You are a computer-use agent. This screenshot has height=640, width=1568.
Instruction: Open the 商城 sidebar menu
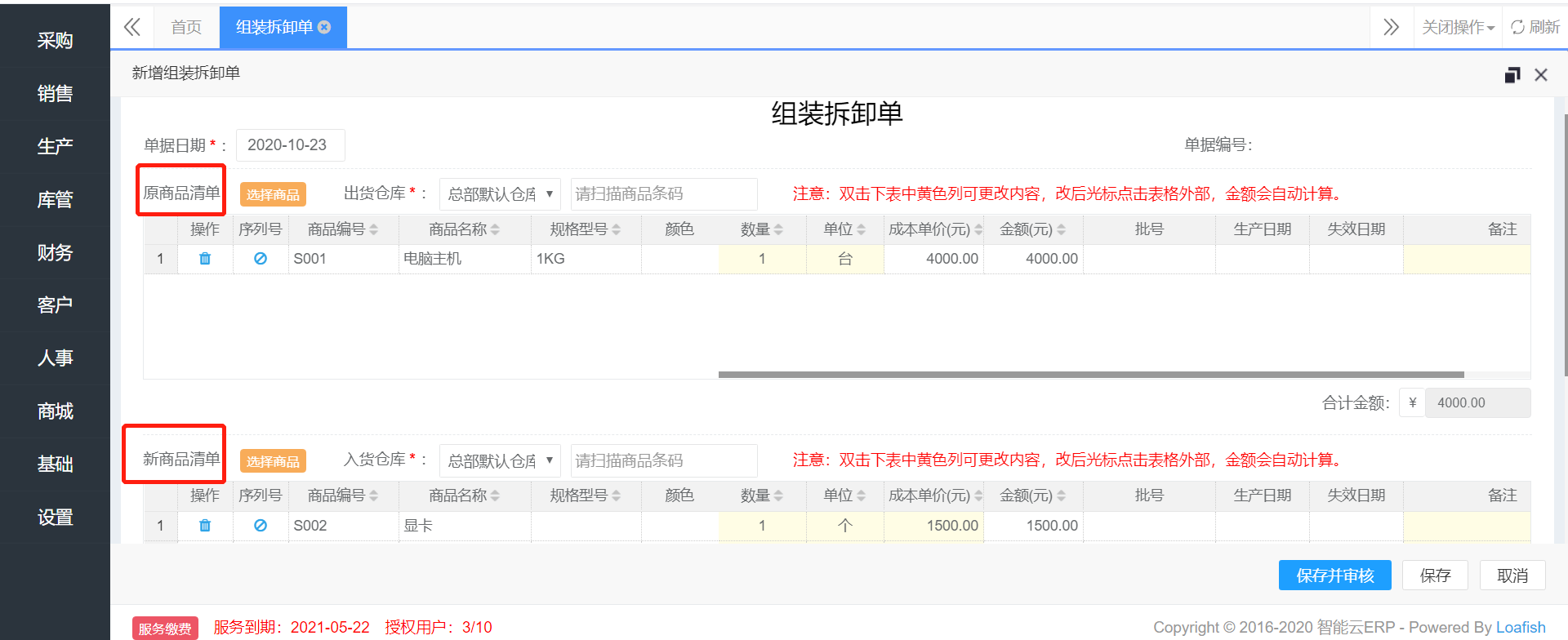coord(55,411)
